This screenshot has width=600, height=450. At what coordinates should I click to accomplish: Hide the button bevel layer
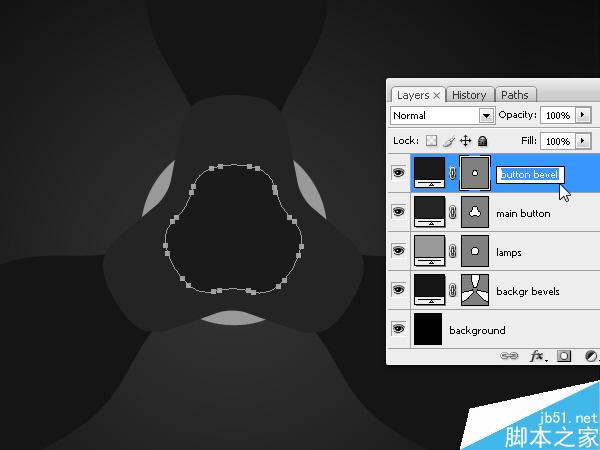[x=398, y=173]
